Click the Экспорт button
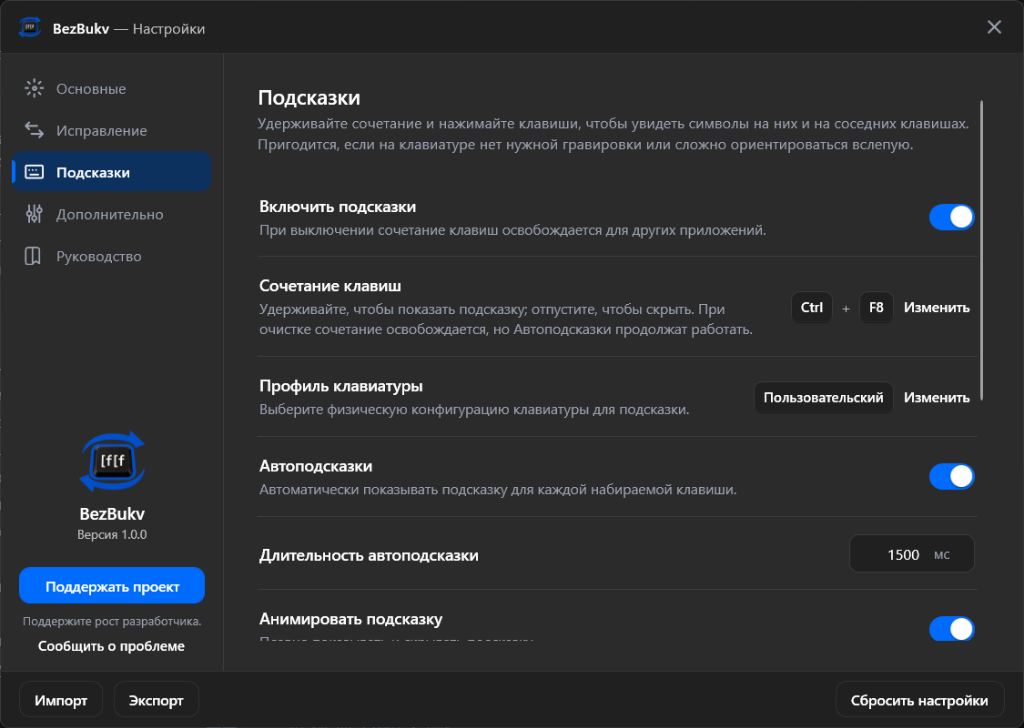 [156, 700]
